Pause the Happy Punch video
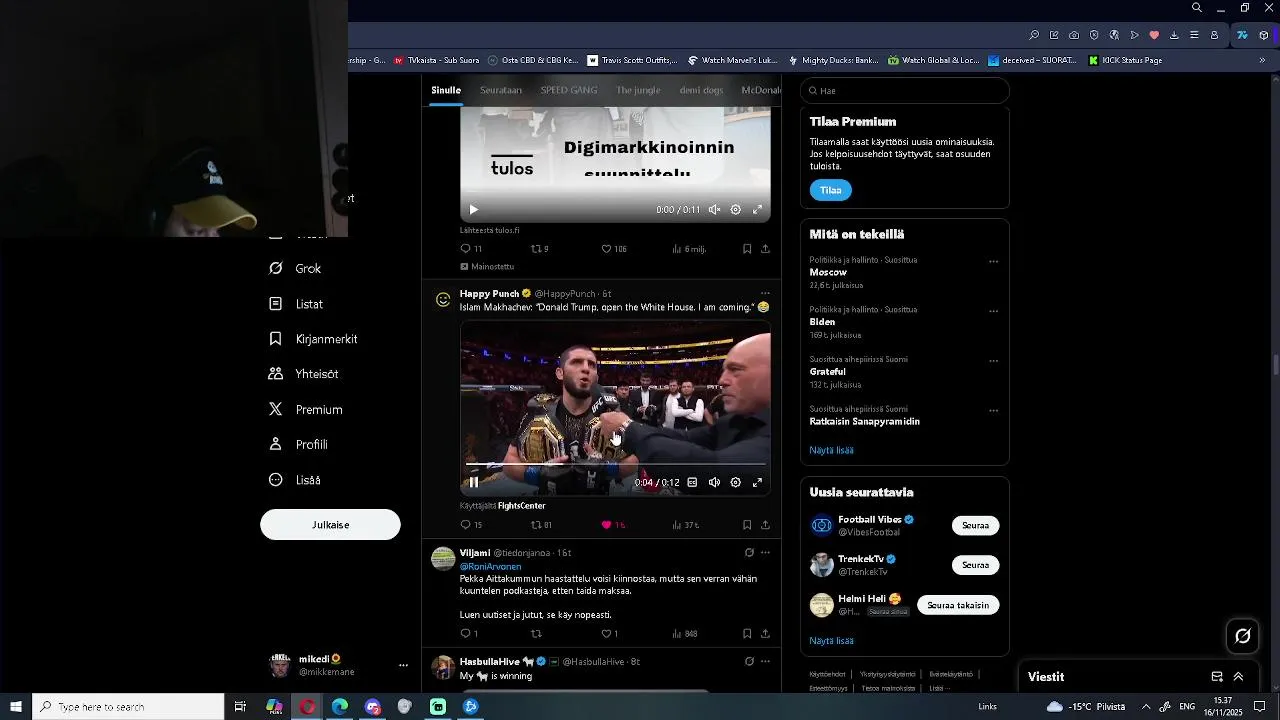1280x720 pixels. coord(474,482)
